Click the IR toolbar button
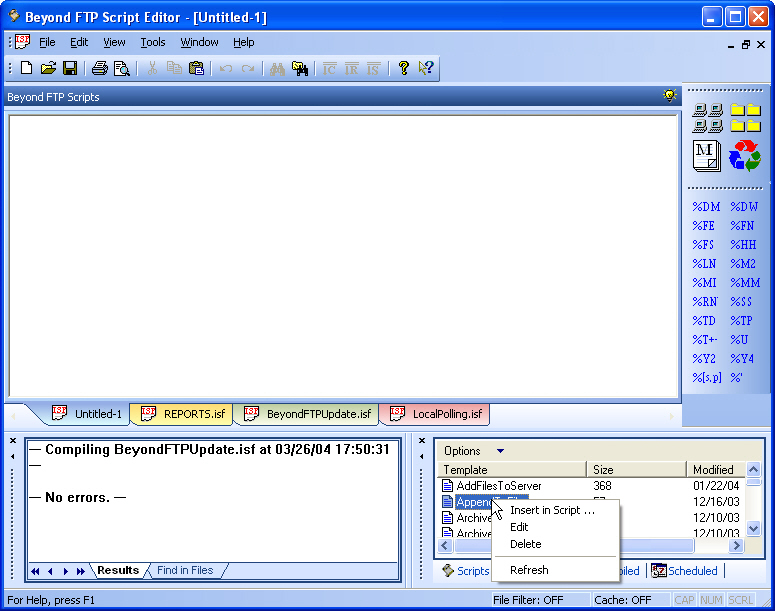 click(x=351, y=69)
